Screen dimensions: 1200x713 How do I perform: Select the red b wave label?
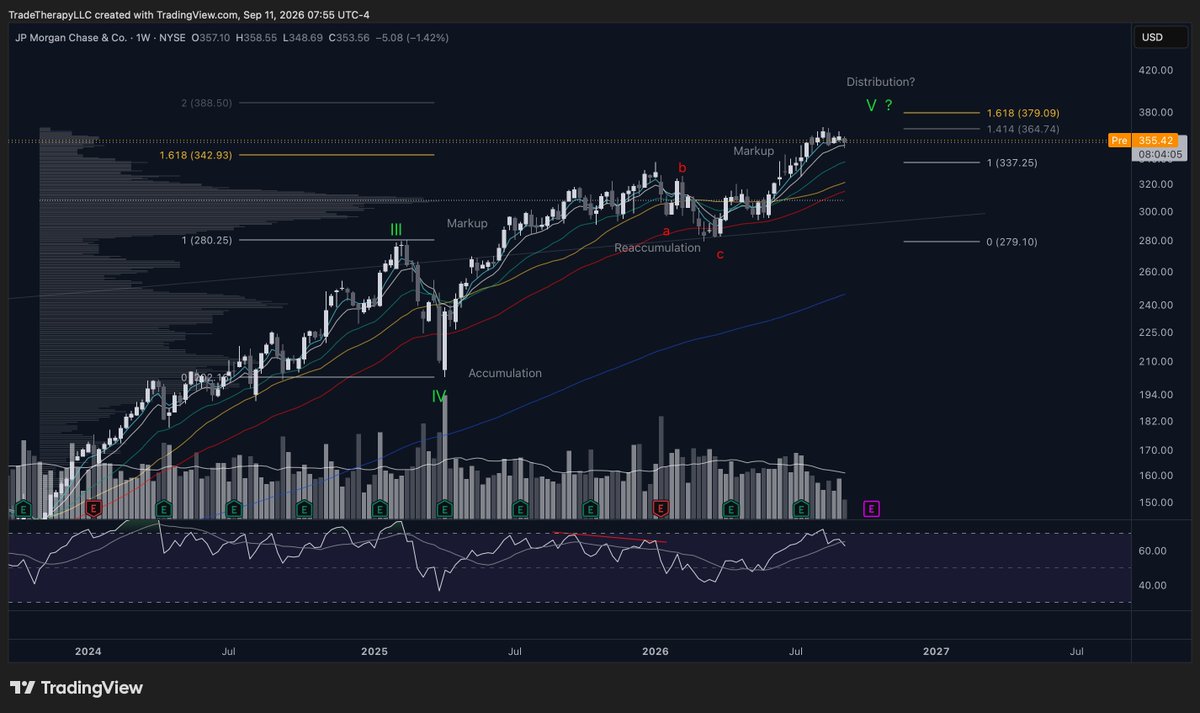(683, 168)
